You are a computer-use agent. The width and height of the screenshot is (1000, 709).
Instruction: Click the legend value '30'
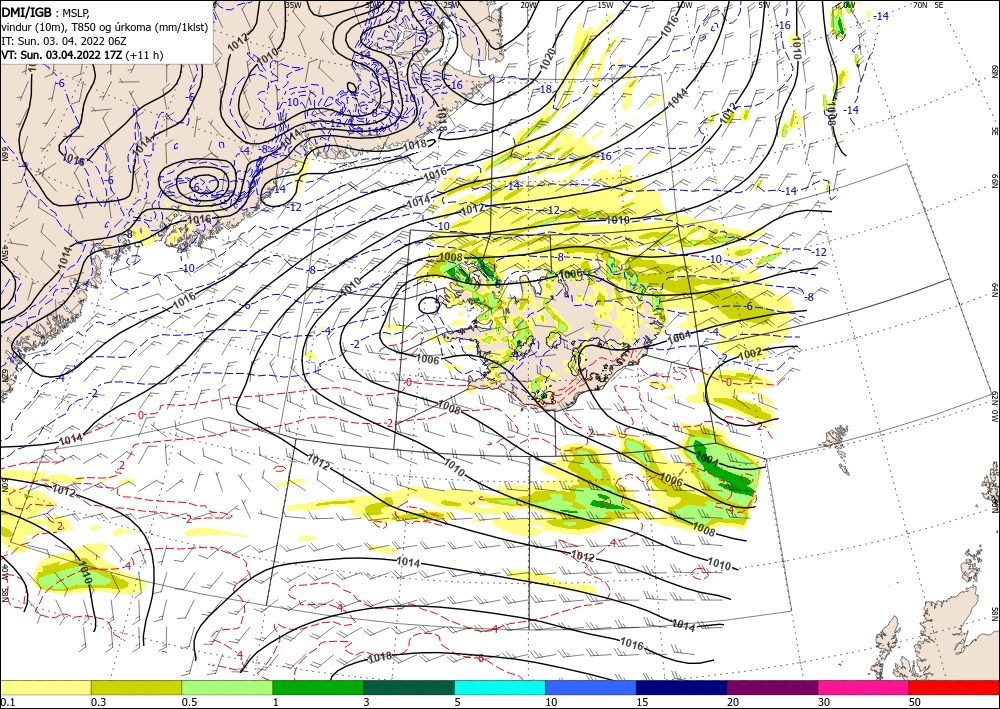click(x=824, y=702)
